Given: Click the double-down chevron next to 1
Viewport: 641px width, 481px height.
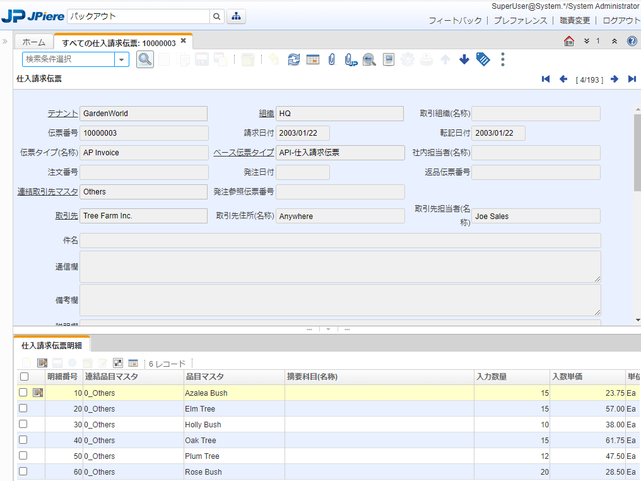Looking at the screenshot, I should coord(587,41).
